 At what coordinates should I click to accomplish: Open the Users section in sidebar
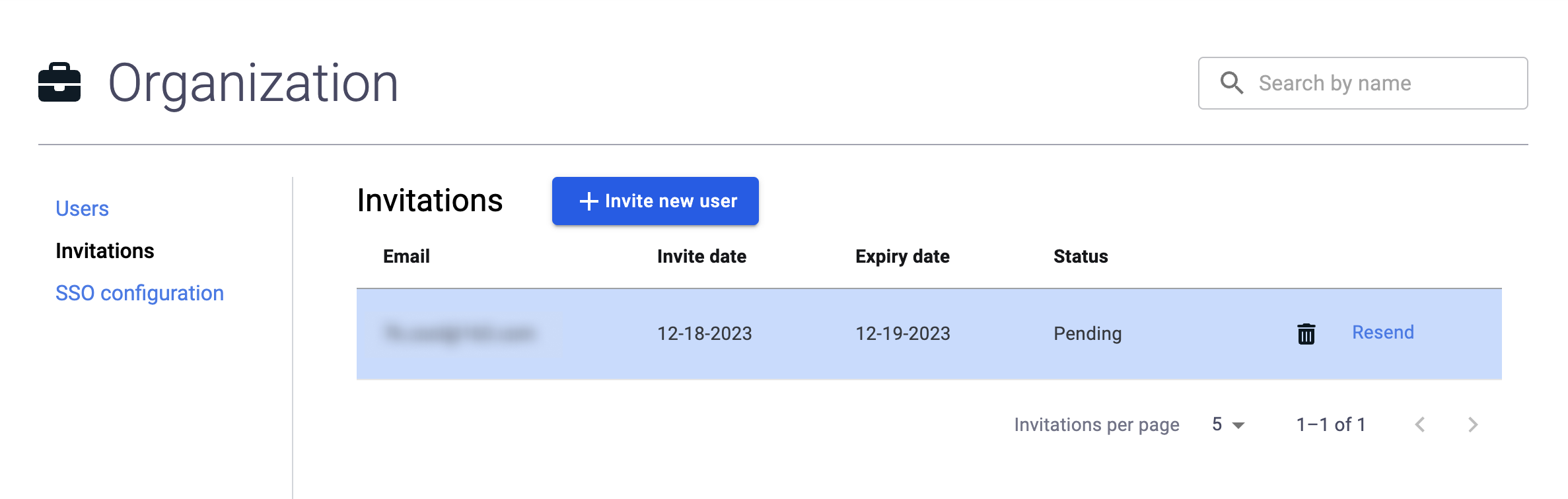pyautogui.click(x=82, y=209)
